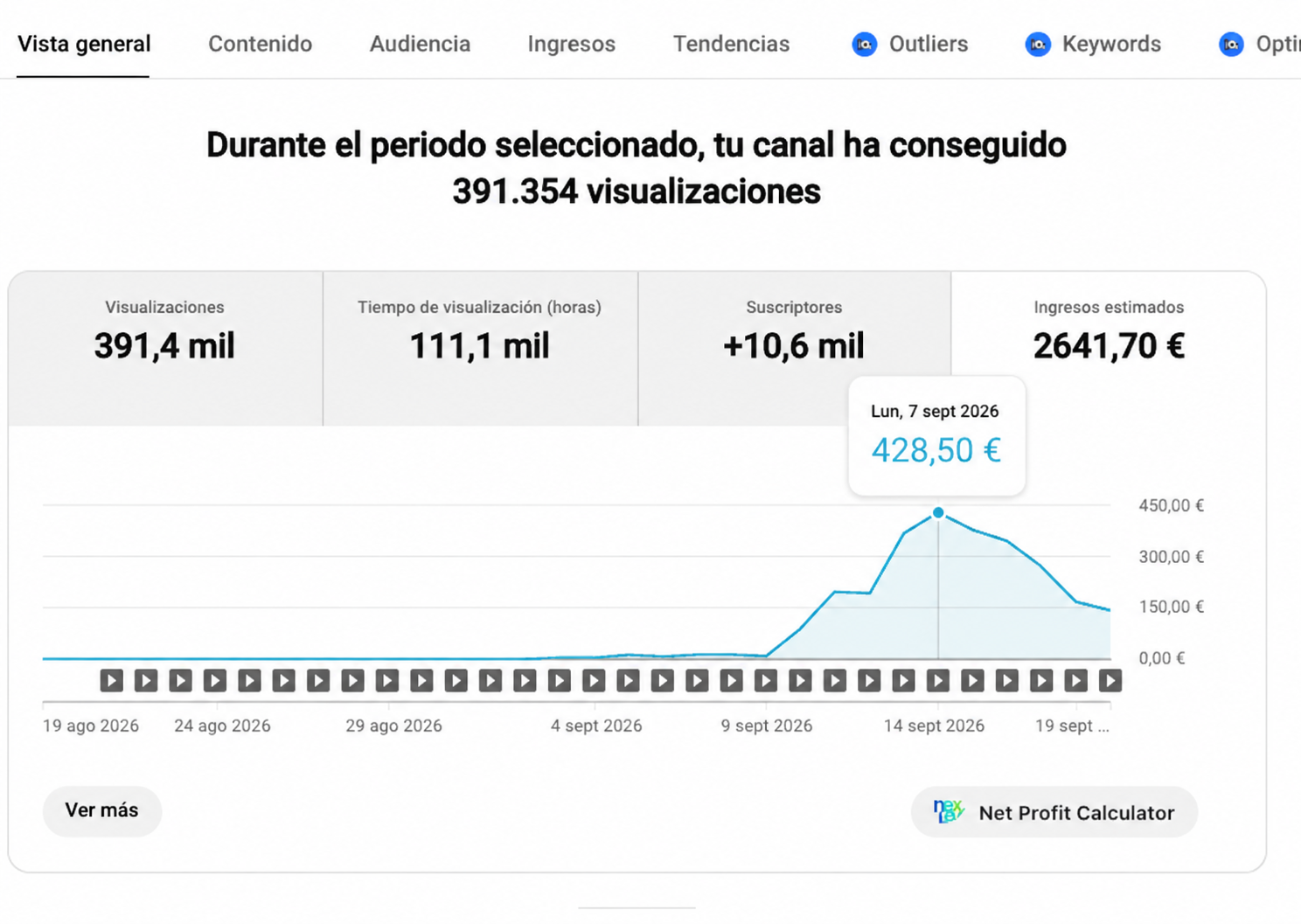Open the Contenido tab
Viewport: 1301px width, 924px height.
pos(260,44)
